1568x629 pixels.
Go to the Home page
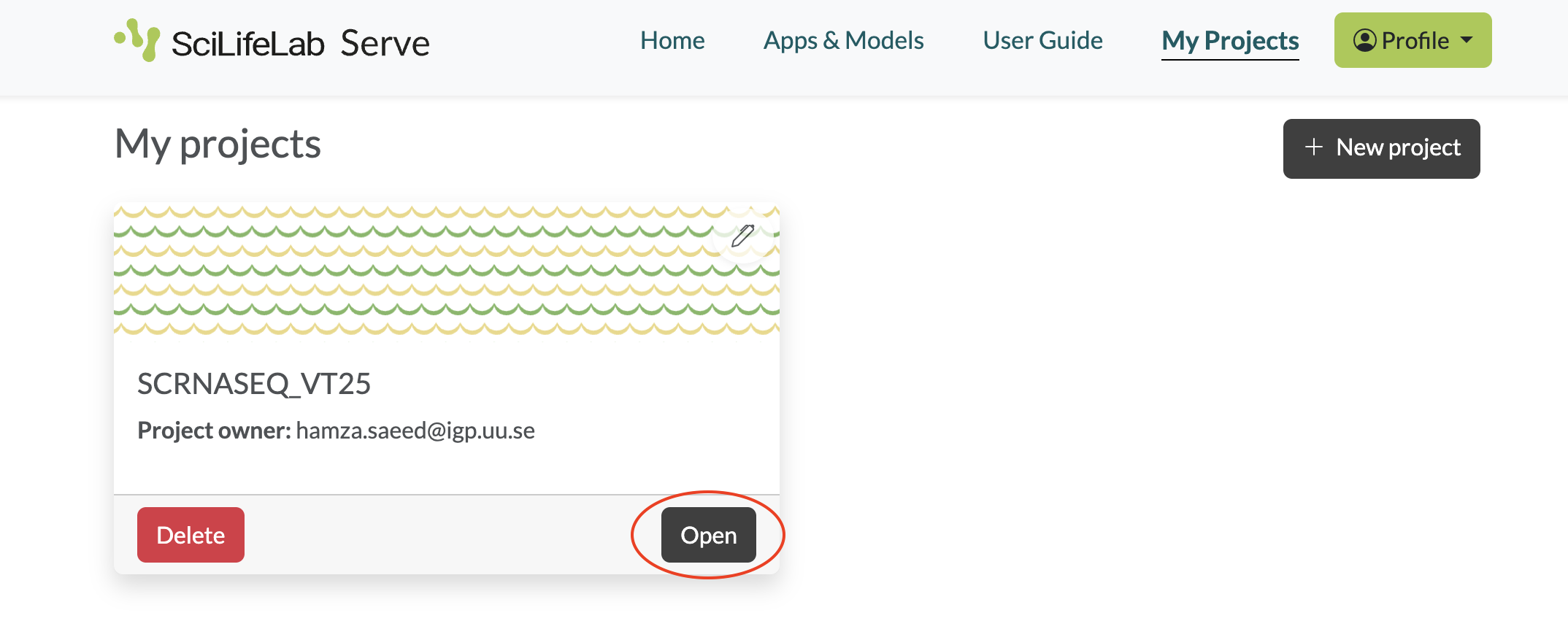click(672, 40)
